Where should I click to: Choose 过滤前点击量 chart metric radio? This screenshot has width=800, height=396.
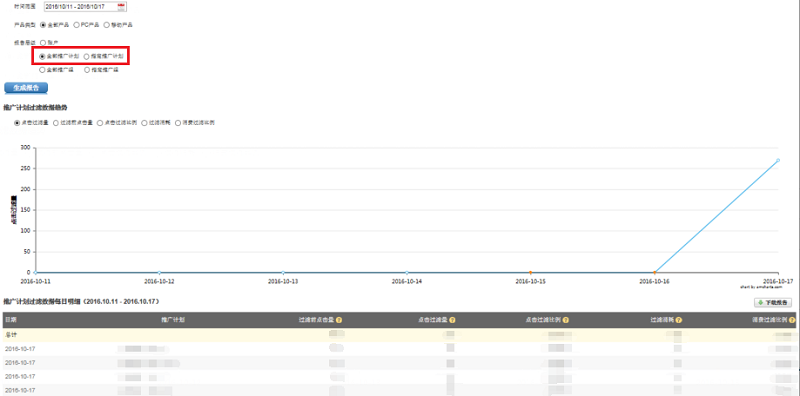56,123
